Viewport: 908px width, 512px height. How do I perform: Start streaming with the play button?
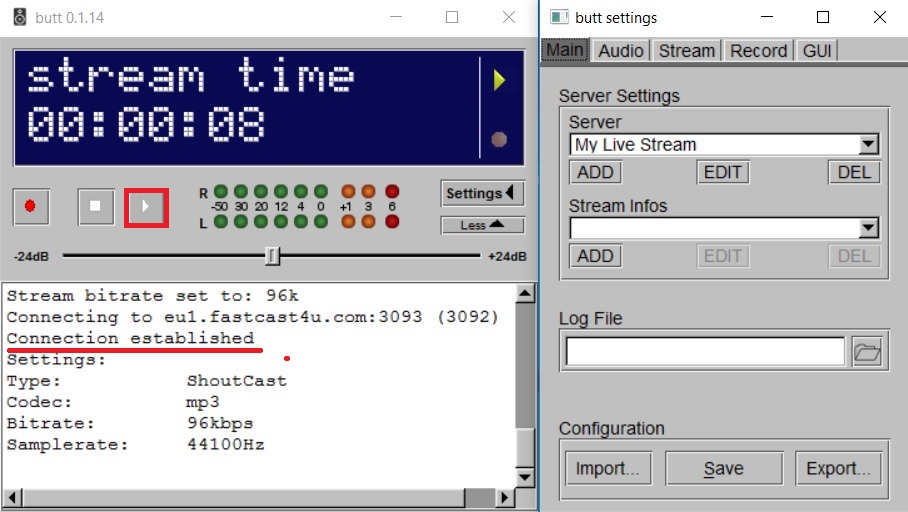(146, 207)
